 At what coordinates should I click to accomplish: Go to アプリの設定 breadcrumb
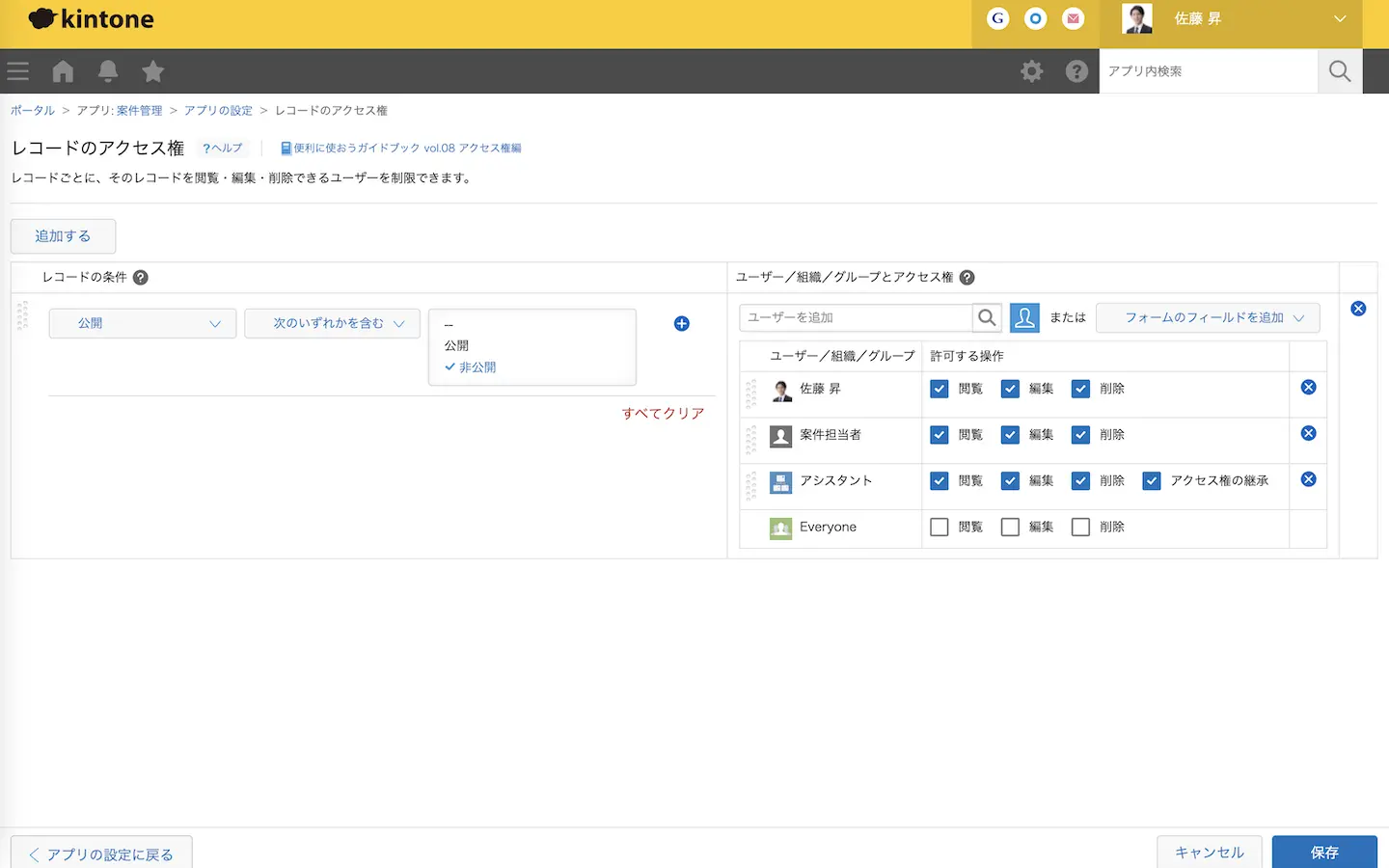tap(218, 111)
